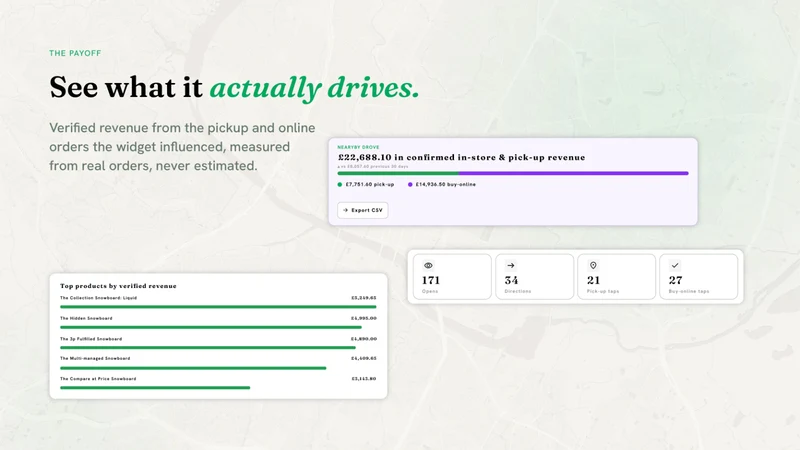Click The Collection Snowboard: Liquid row
The height and width of the screenshot is (450, 800).
218,302
